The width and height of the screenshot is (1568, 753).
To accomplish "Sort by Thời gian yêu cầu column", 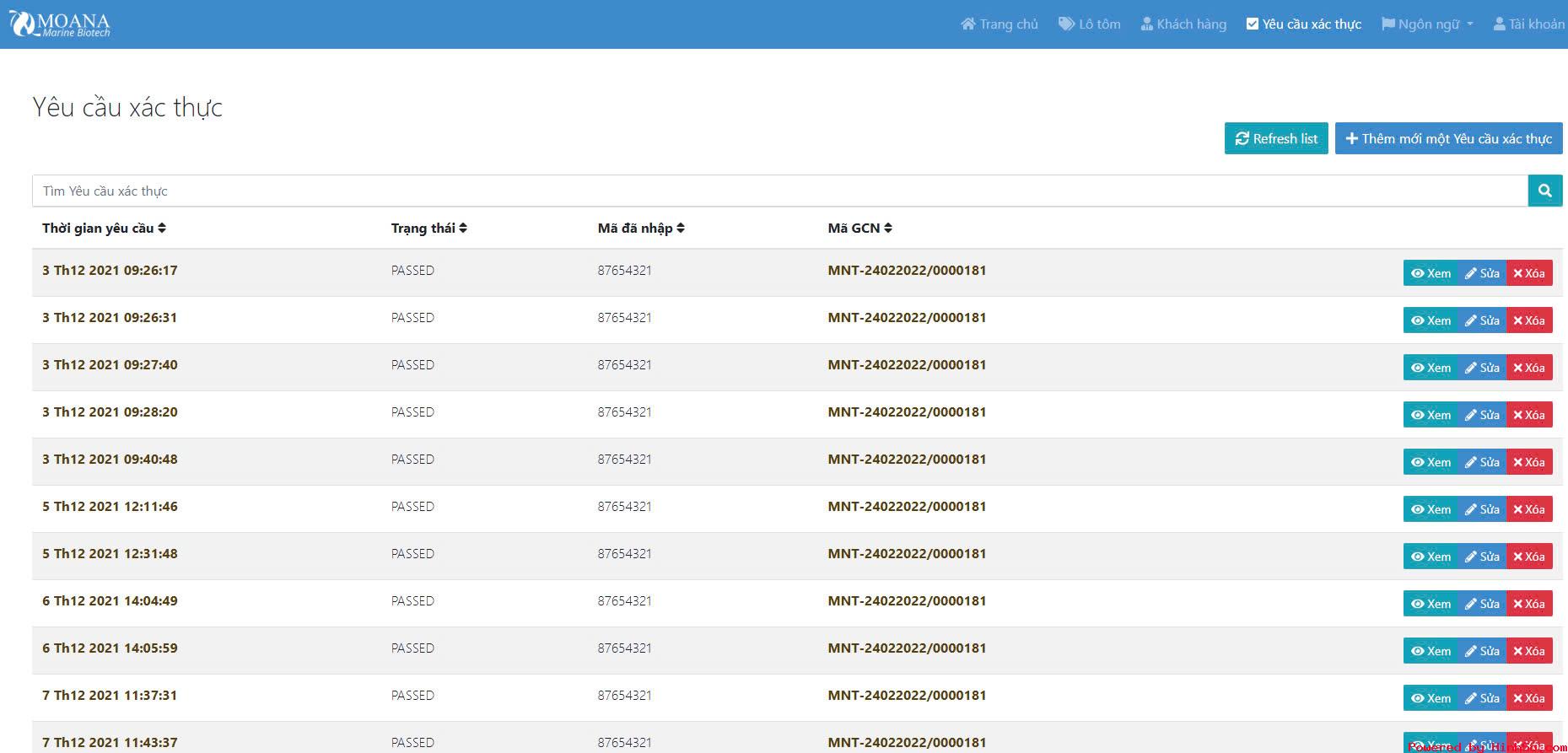I will pyautogui.click(x=104, y=229).
